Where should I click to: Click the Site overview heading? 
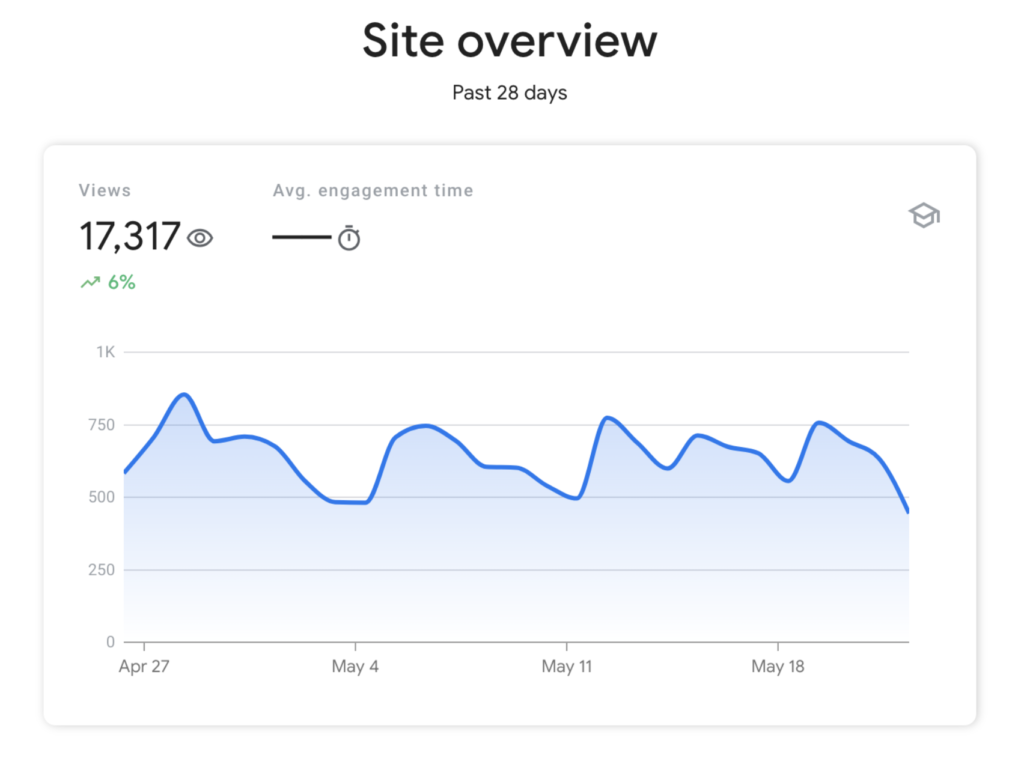pyautogui.click(x=510, y=41)
